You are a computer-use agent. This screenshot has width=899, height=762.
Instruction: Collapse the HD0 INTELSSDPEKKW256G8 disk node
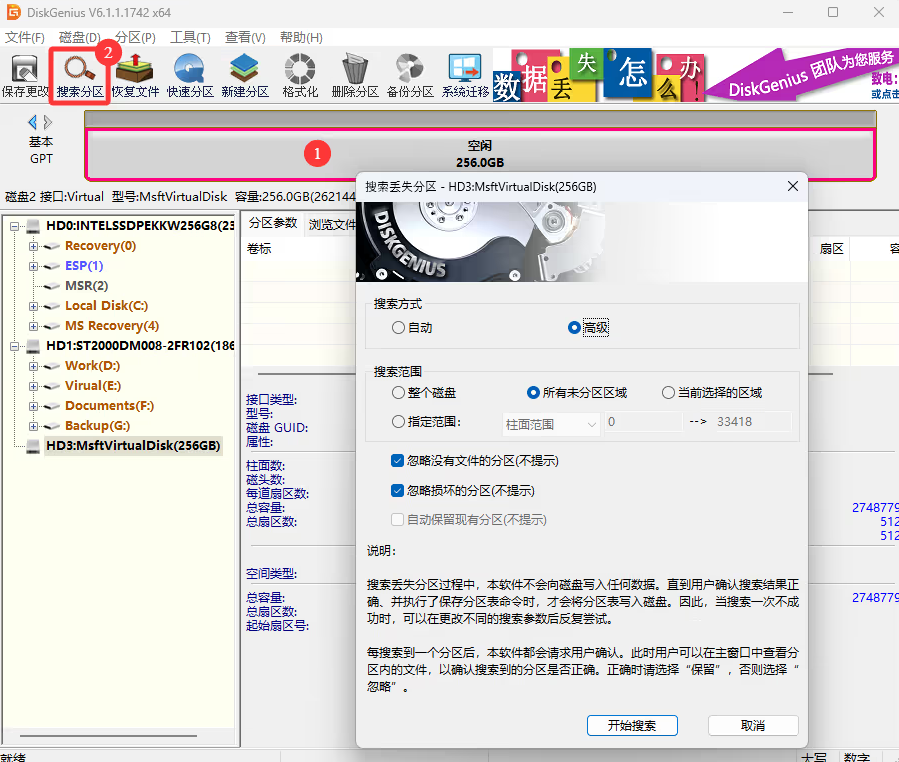[x=14, y=226]
